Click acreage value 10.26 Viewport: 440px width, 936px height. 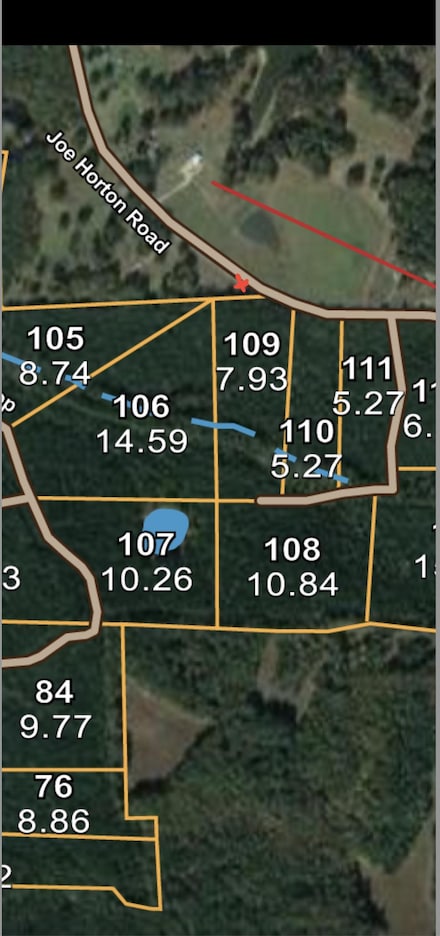(x=147, y=579)
